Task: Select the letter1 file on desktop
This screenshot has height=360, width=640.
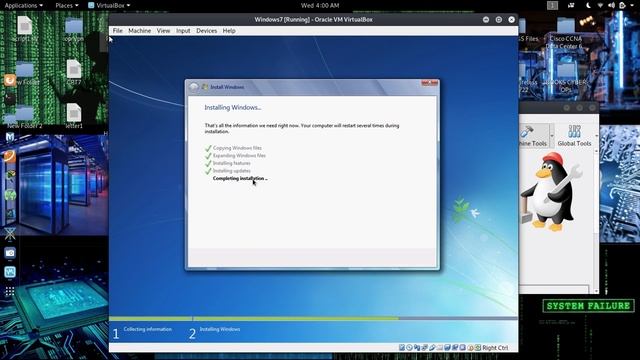Action: (x=73, y=116)
